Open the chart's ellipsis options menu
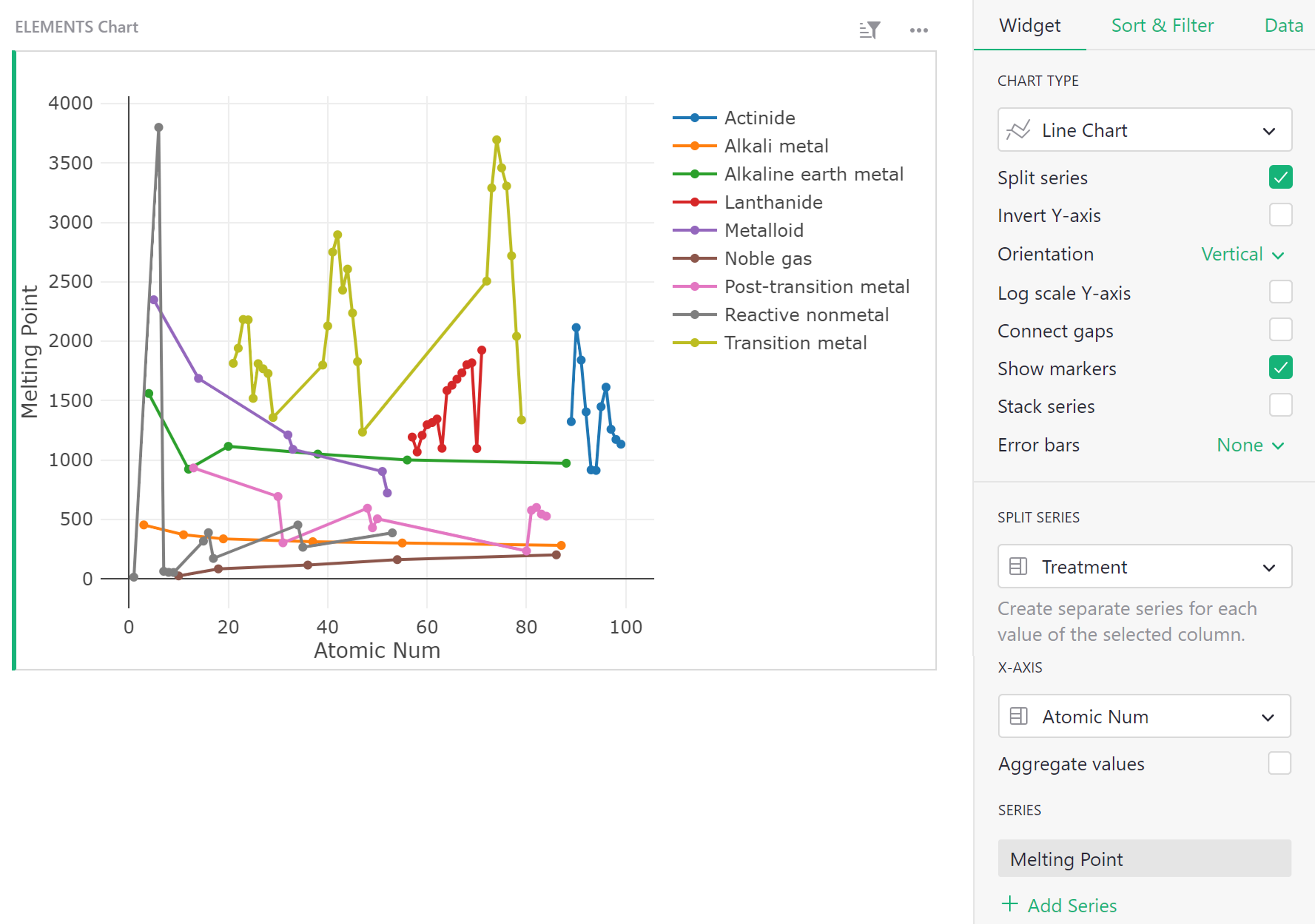This screenshot has width=1315, height=924. coord(919,30)
